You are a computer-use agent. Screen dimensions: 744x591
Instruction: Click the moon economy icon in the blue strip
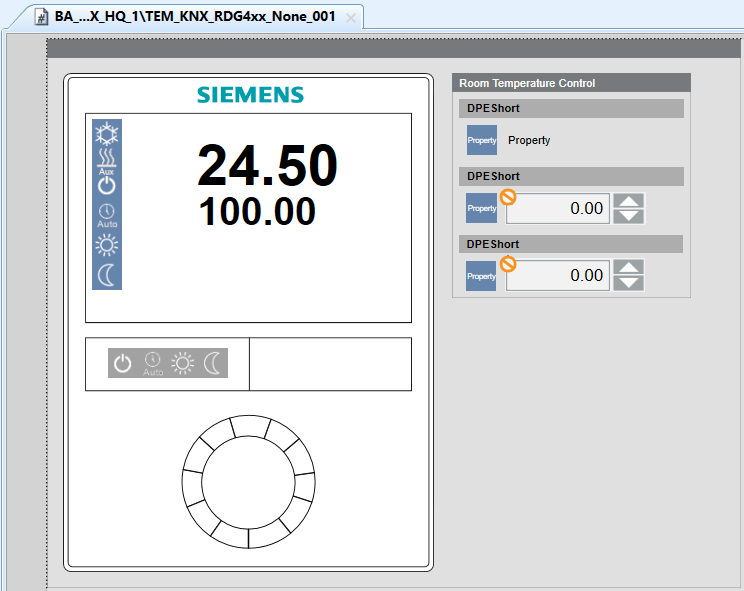106,275
